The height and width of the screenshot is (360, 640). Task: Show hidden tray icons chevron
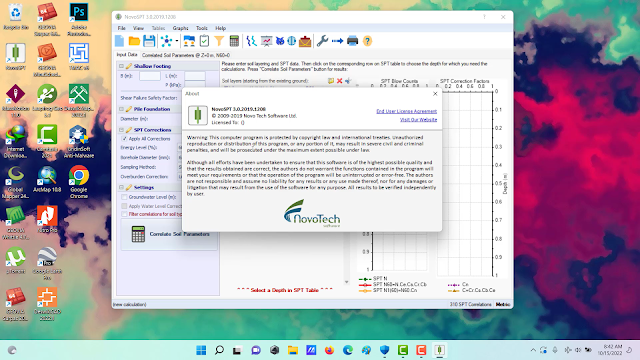point(533,350)
